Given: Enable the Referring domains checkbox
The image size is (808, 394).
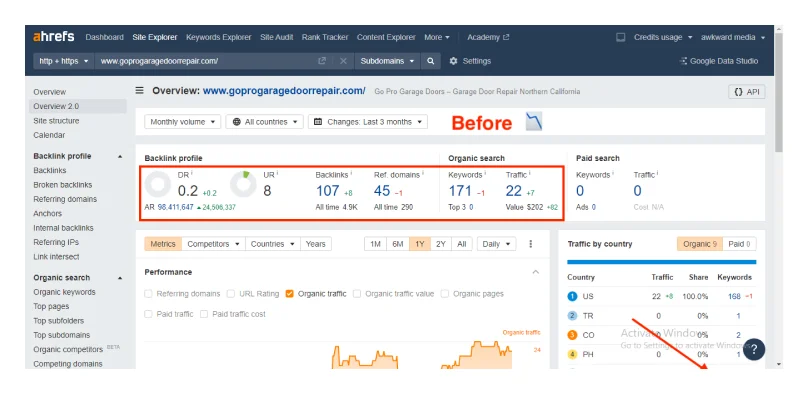Looking at the screenshot, I should point(148,294).
